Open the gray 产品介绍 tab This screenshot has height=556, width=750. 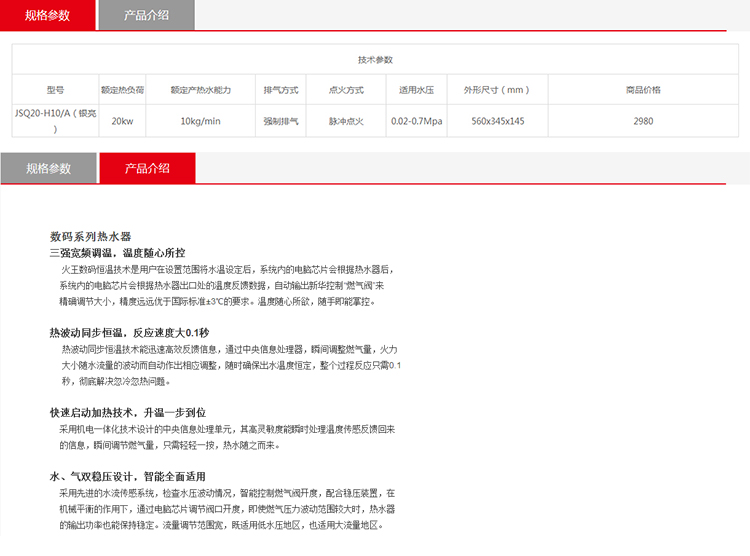pos(146,15)
